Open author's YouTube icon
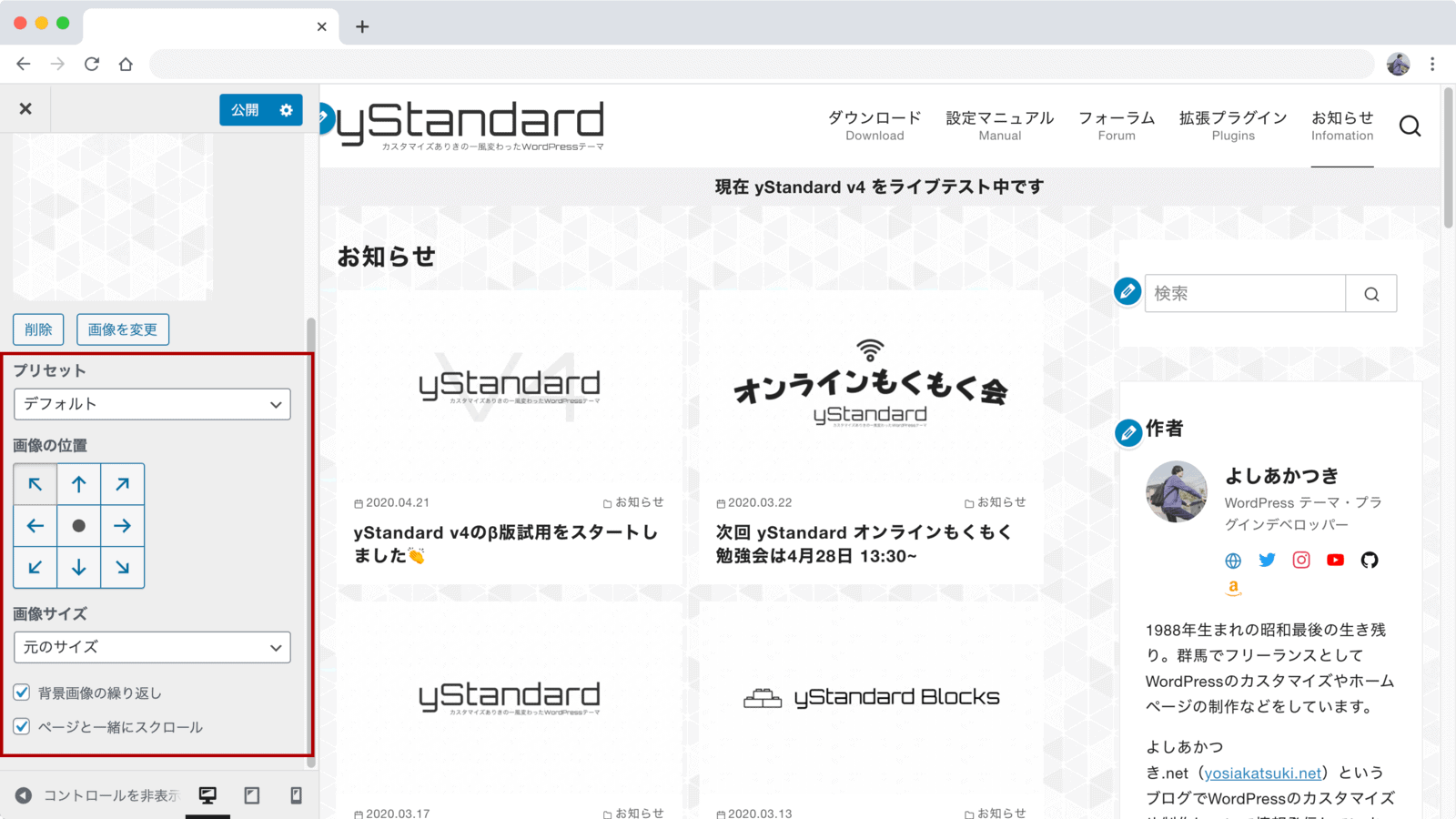 click(x=1335, y=561)
